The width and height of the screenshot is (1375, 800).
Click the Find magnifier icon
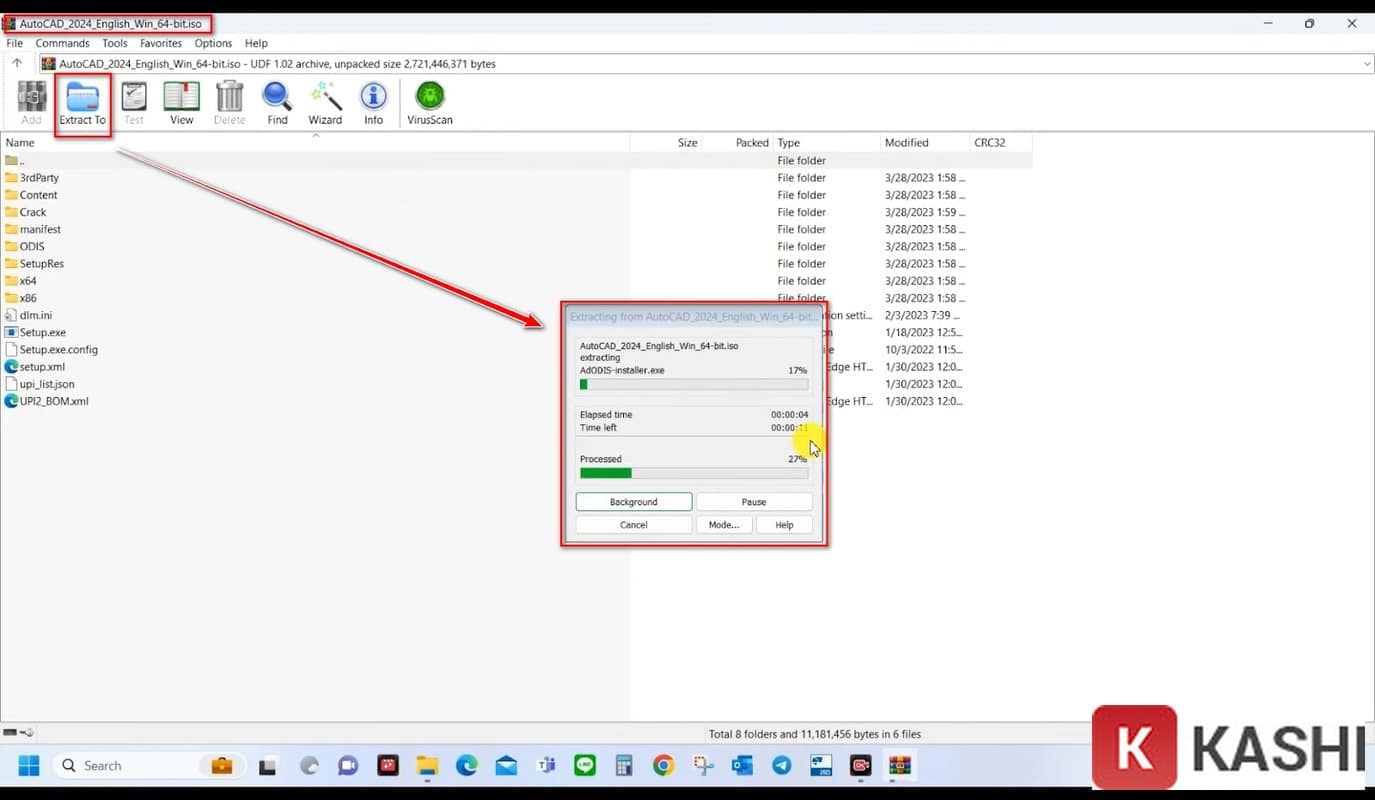pos(277,104)
